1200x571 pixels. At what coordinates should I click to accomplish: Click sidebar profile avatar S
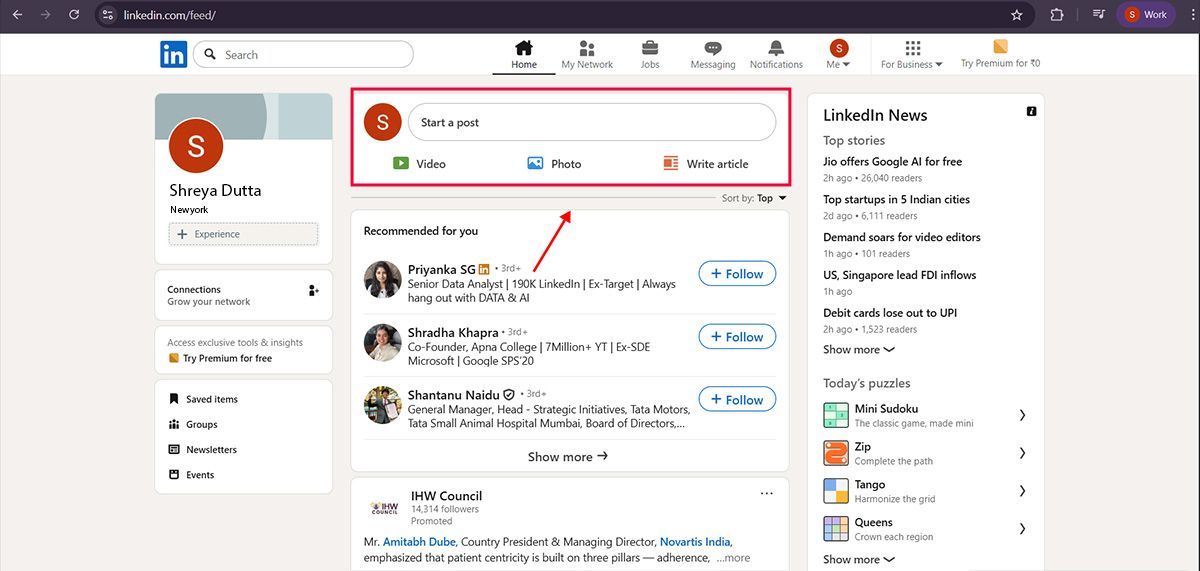[196, 146]
